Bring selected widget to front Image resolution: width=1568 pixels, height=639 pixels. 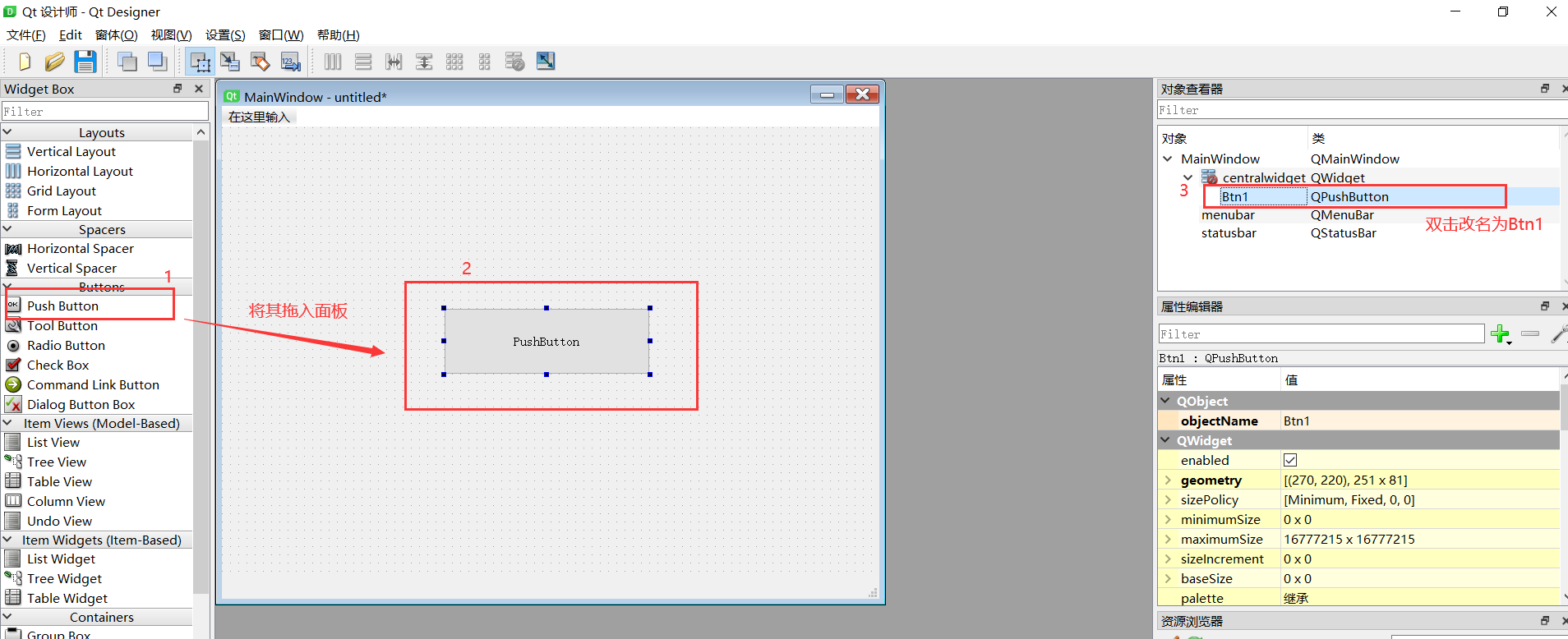tap(158, 62)
